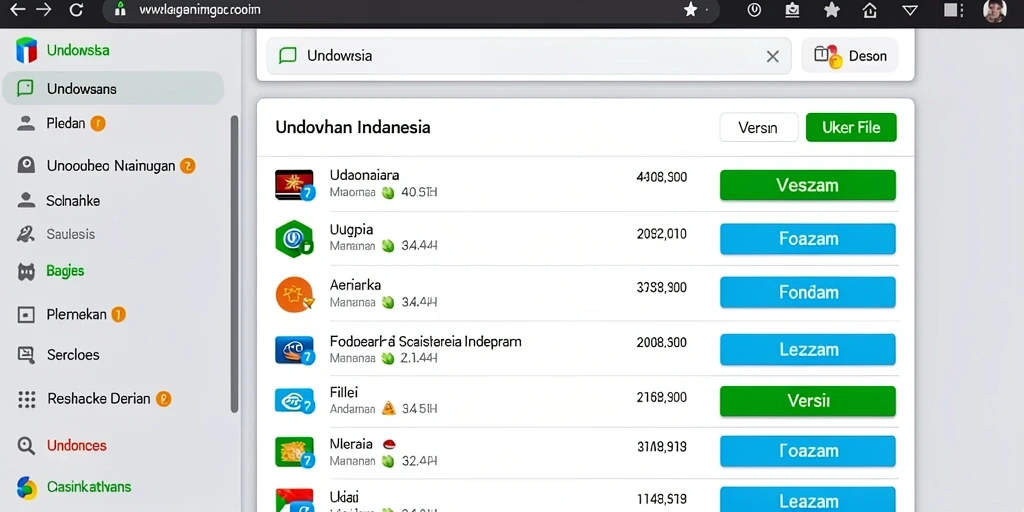
Task: Click the Undowsisa logo icon in sidebar
Action: (26, 50)
